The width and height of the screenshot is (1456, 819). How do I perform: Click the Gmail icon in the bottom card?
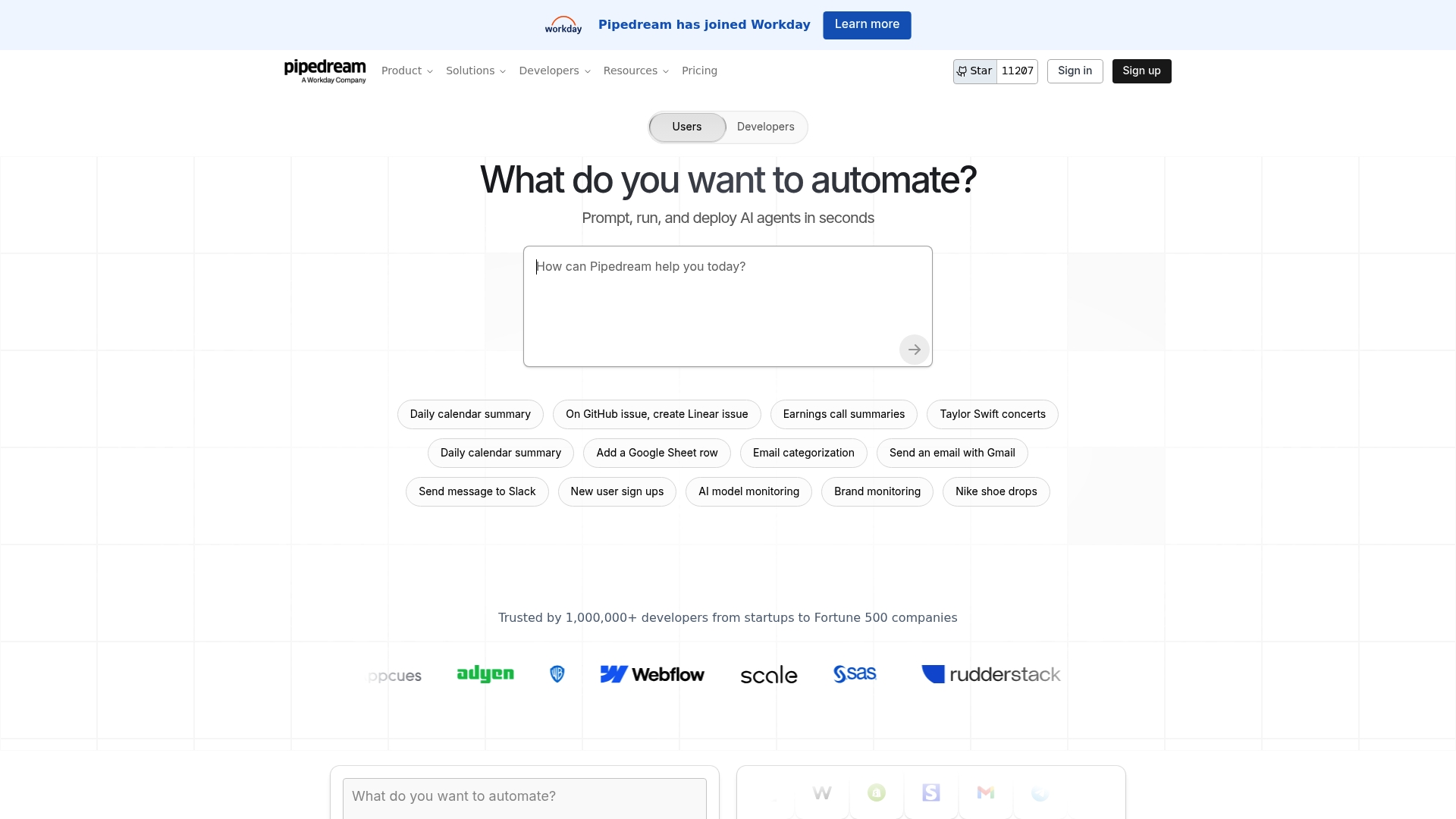pos(985,792)
